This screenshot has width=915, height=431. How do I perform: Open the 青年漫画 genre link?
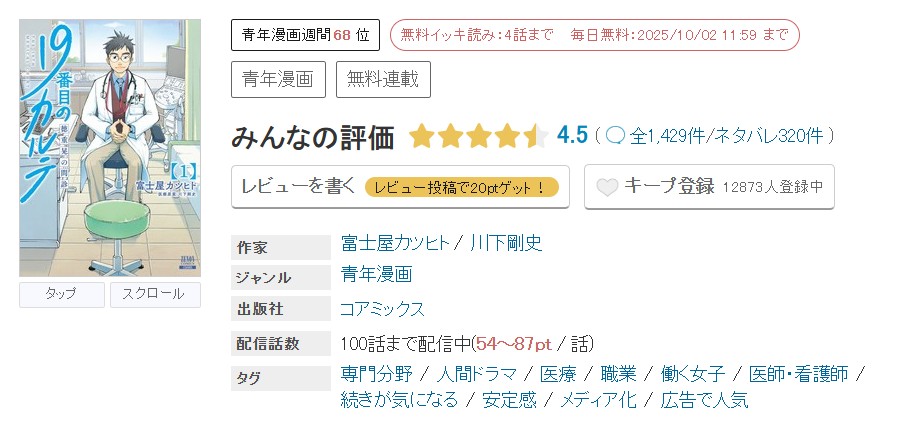tap(376, 275)
